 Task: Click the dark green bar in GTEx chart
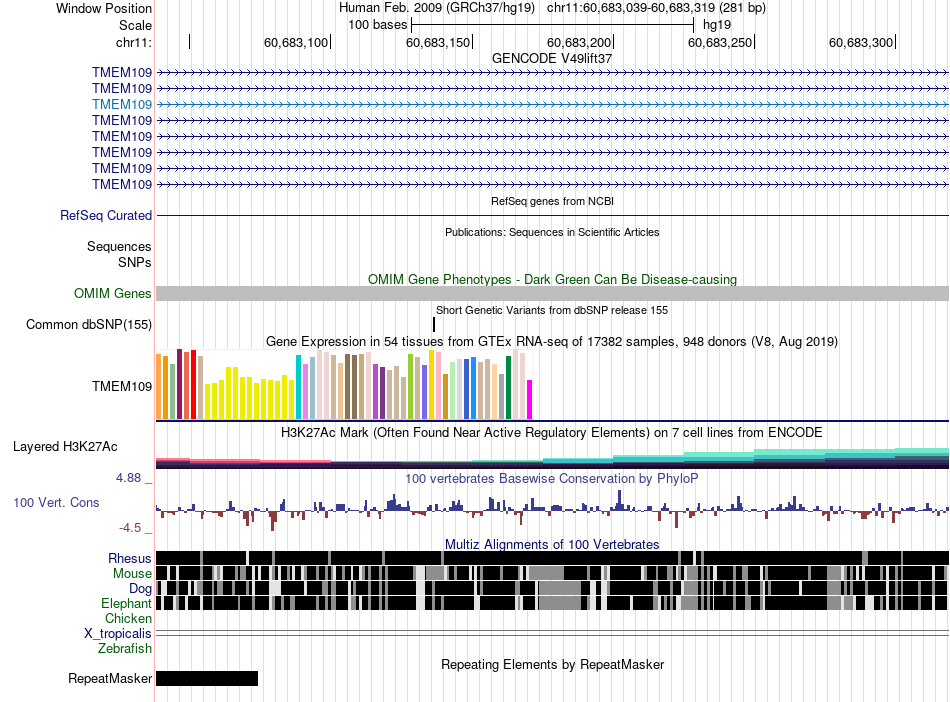click(508, 388)
